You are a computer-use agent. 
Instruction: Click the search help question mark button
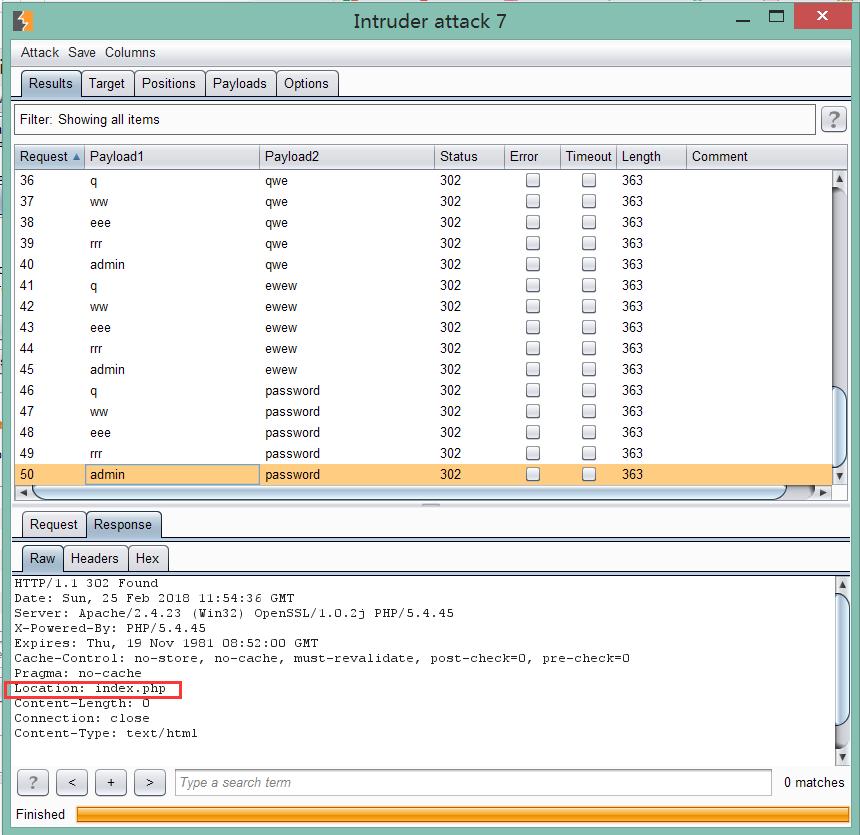(32, 782)
